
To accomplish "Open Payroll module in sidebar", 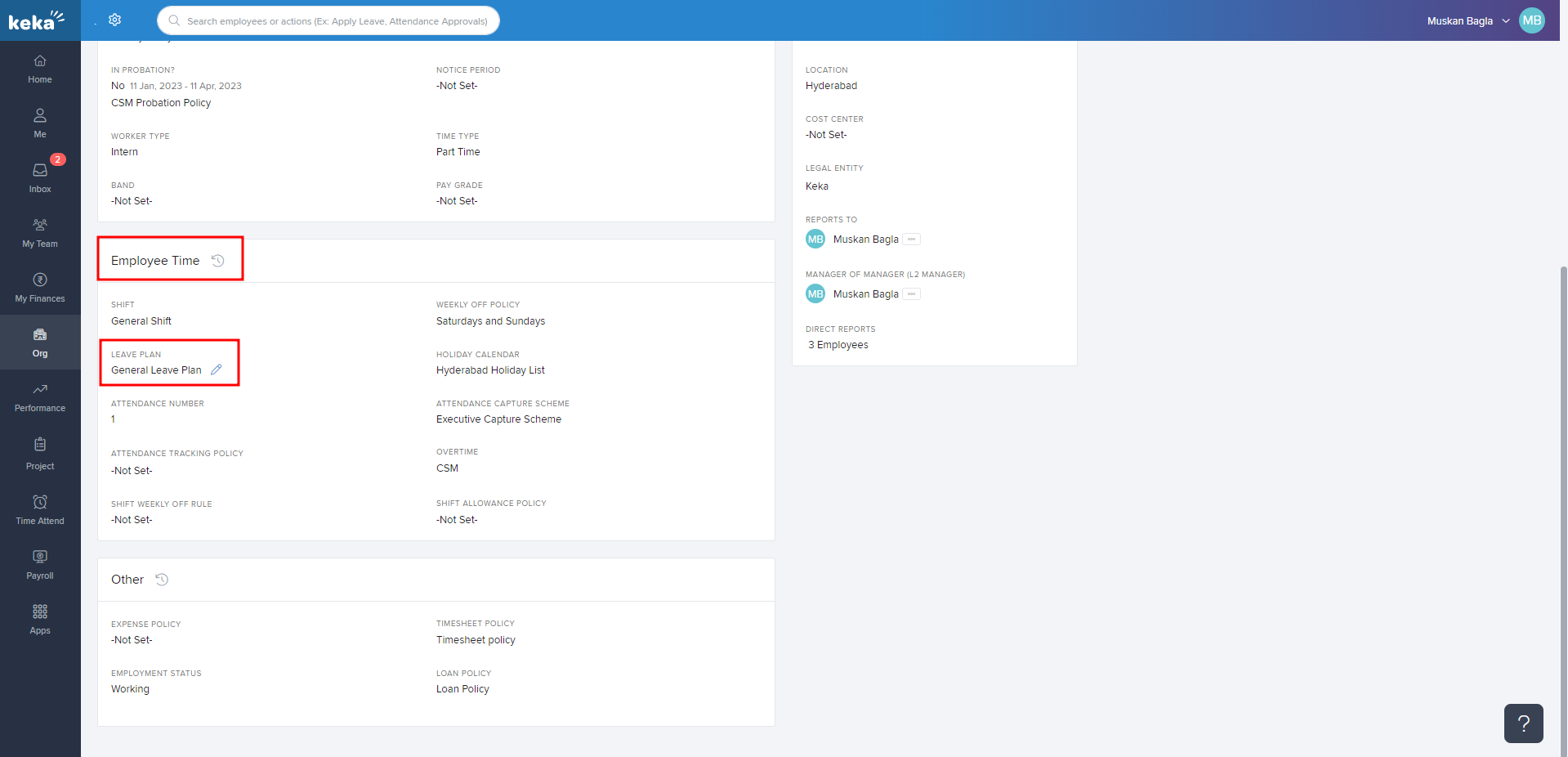I will (x=40, y=564).
